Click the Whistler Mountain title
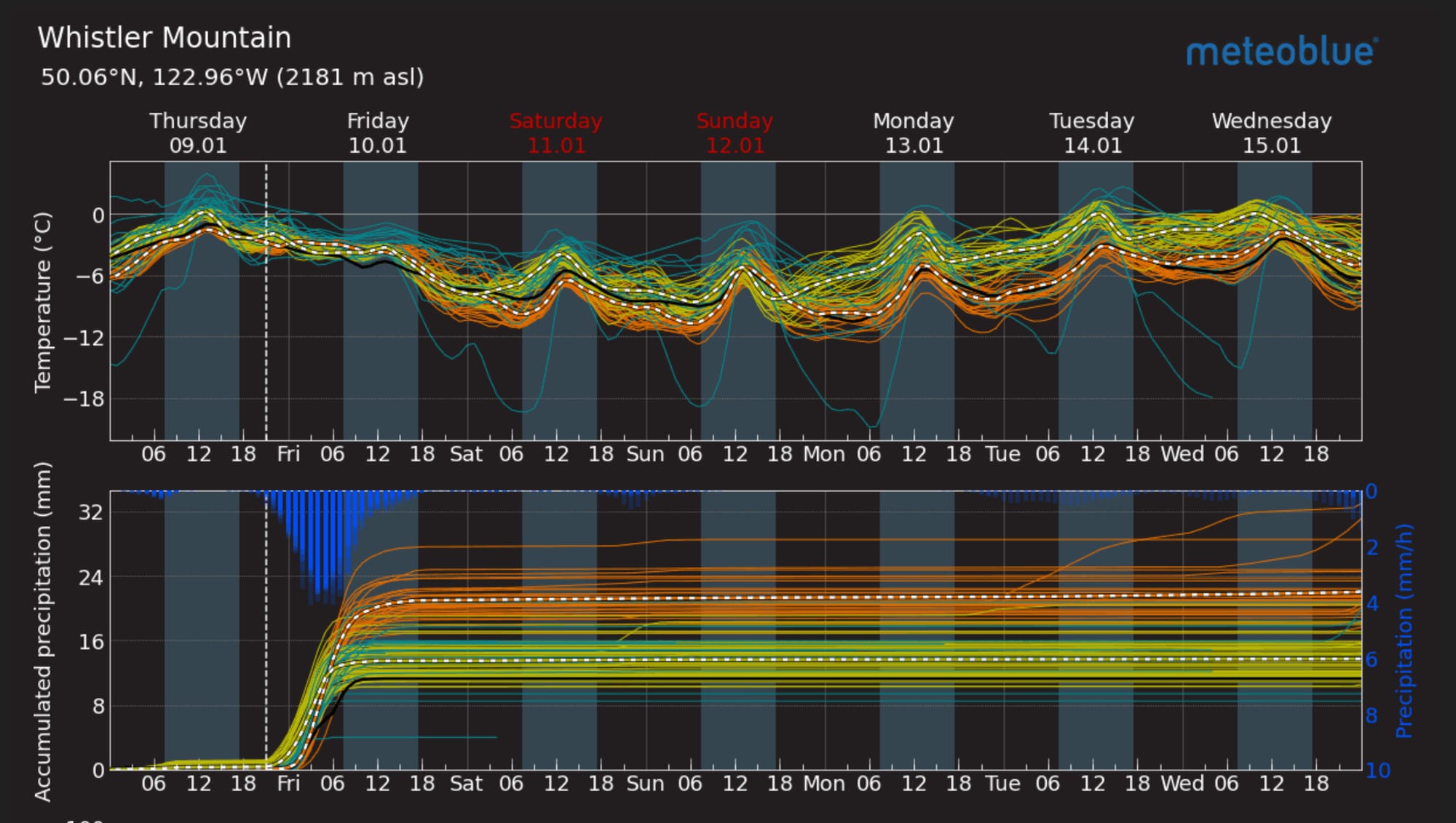1456x823 pixels. point(165,38)
